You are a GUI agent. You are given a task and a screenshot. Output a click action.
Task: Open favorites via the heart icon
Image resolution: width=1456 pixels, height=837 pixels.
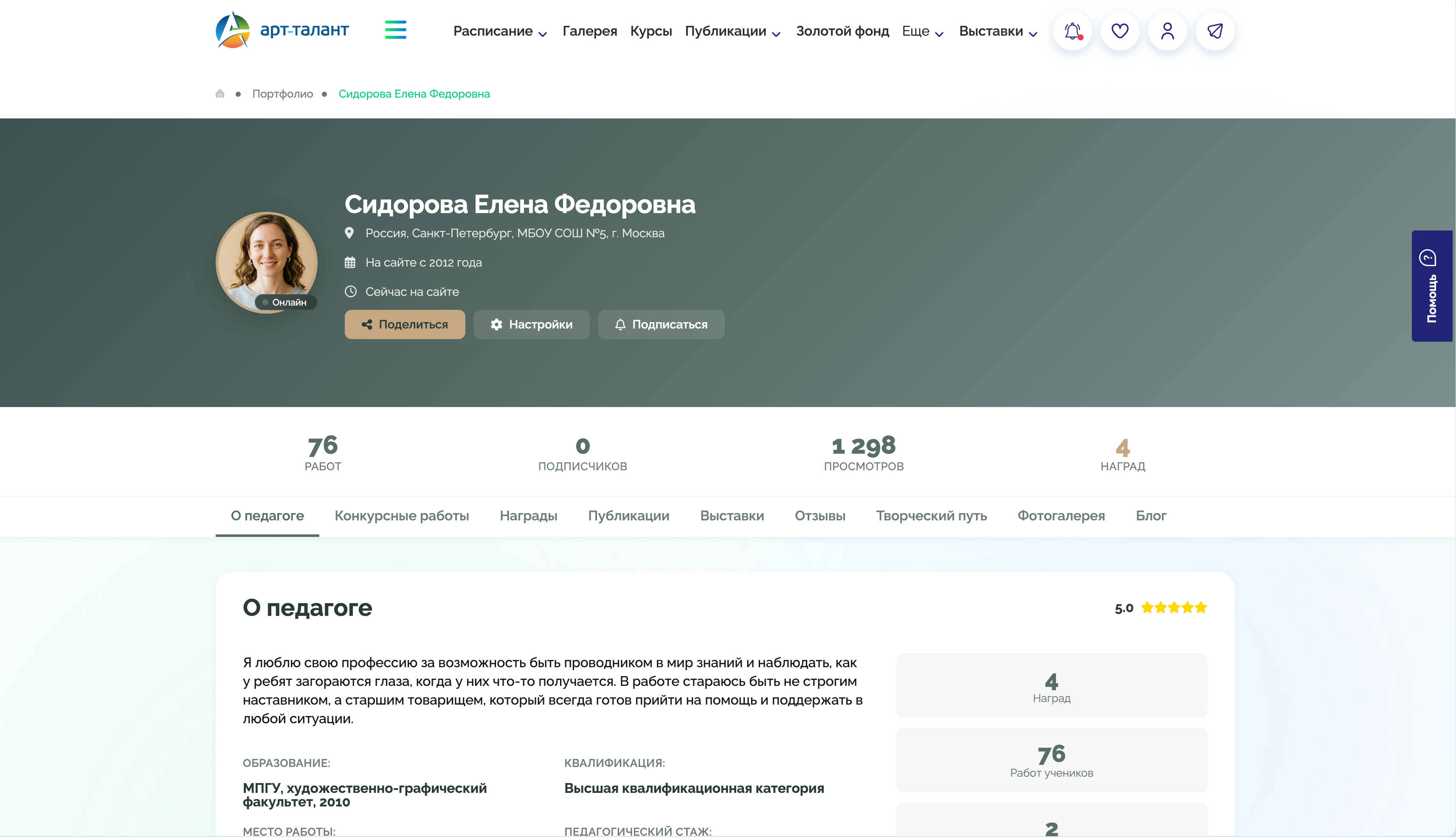coord(1120,31)
